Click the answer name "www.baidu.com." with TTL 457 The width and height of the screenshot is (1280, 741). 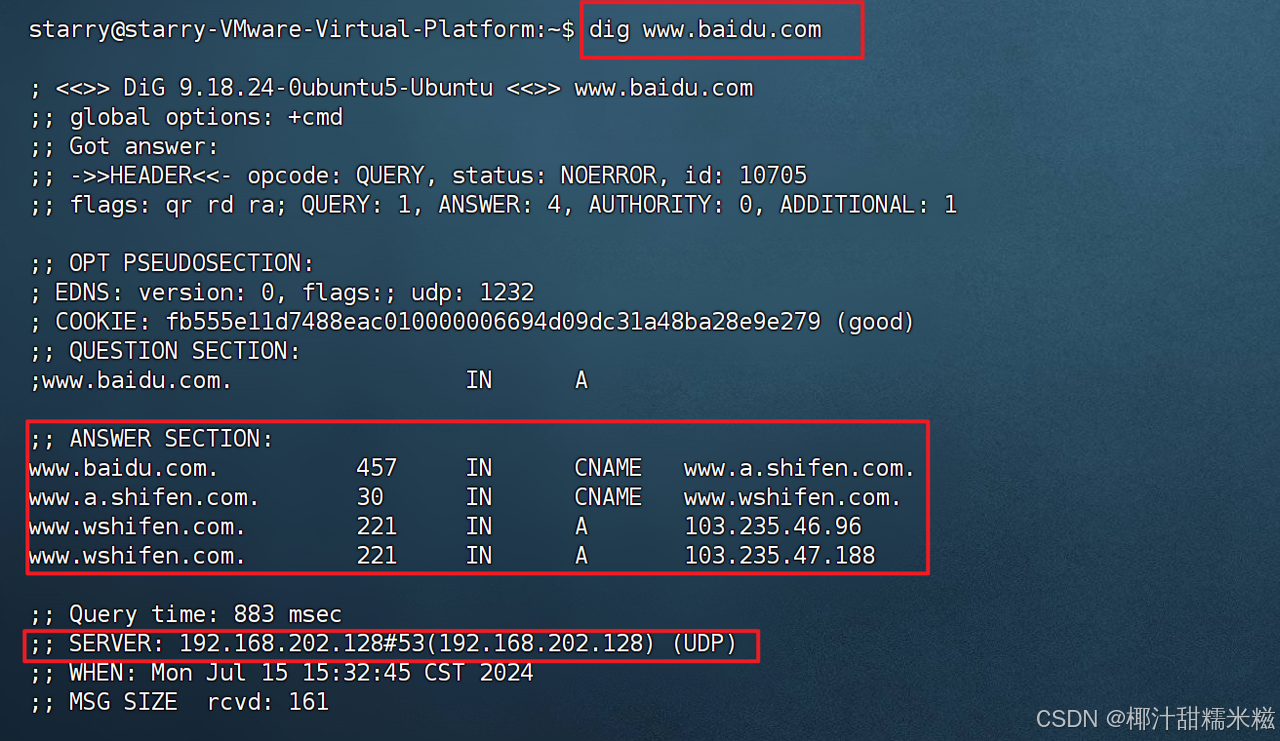click(124, 468)
